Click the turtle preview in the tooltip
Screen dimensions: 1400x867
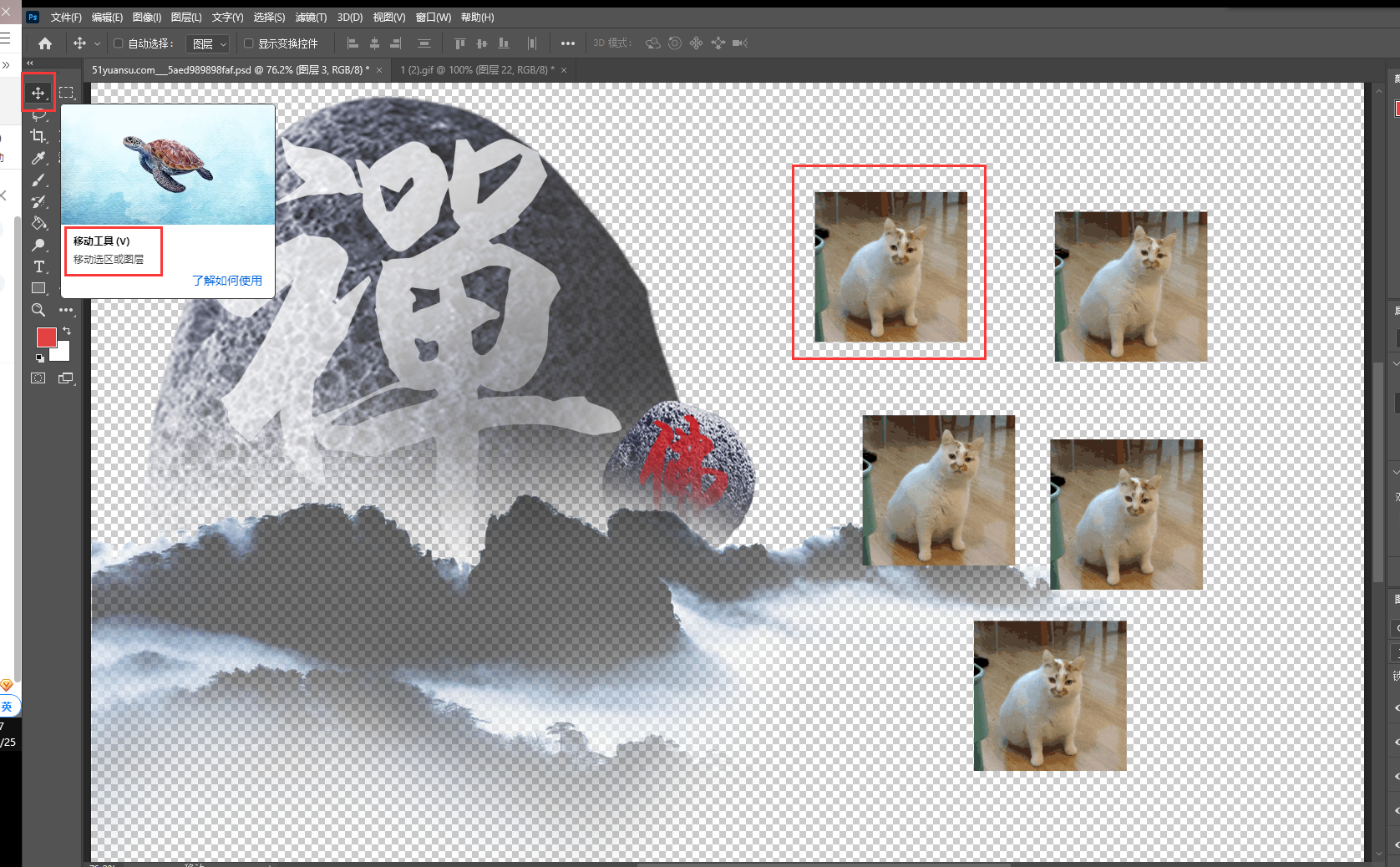(x=168, y=165)
